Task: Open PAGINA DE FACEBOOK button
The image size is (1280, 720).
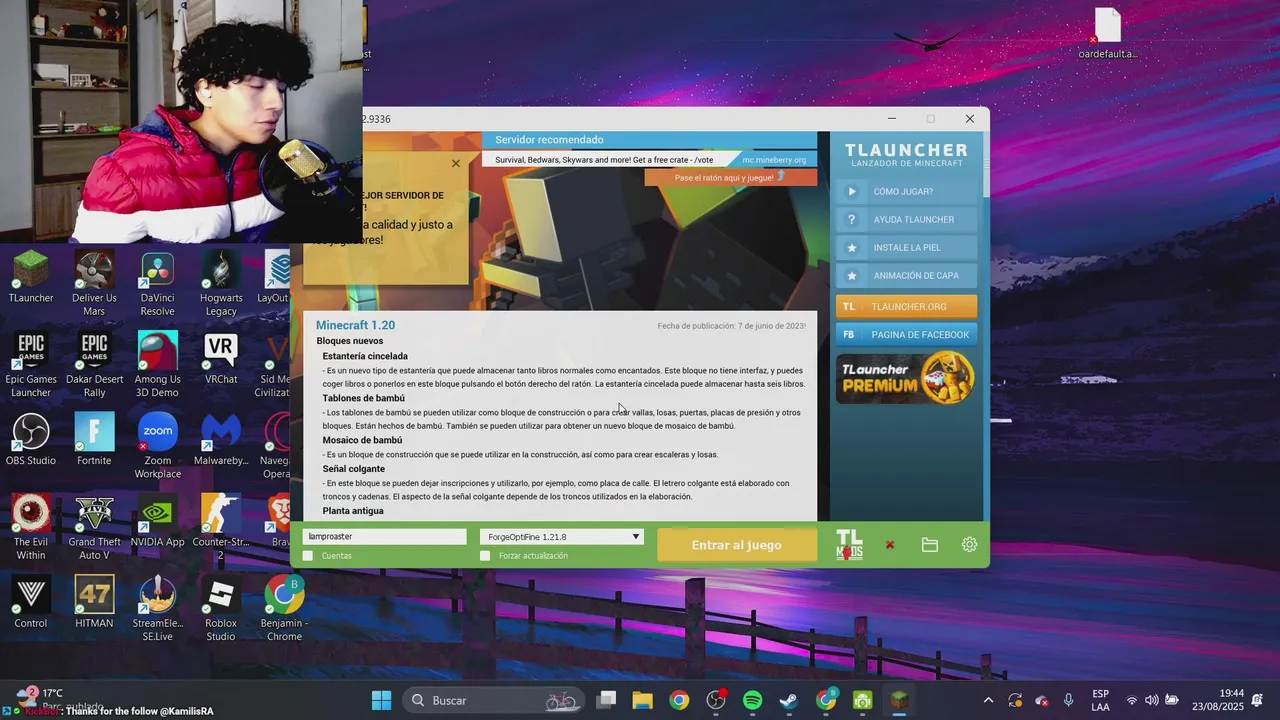Action: click(x=906, y=335)
